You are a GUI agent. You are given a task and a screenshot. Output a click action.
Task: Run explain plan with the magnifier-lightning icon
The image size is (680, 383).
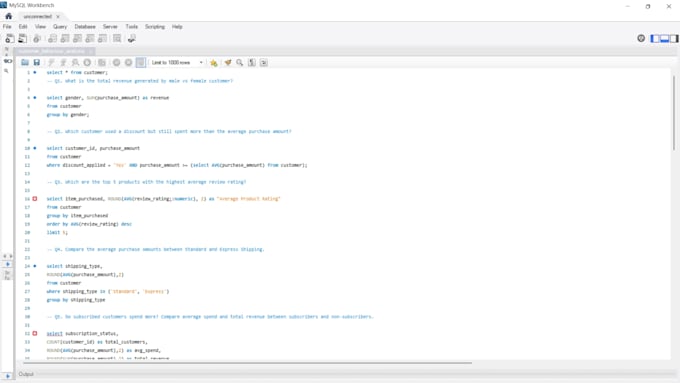click(x=75, y=62)
